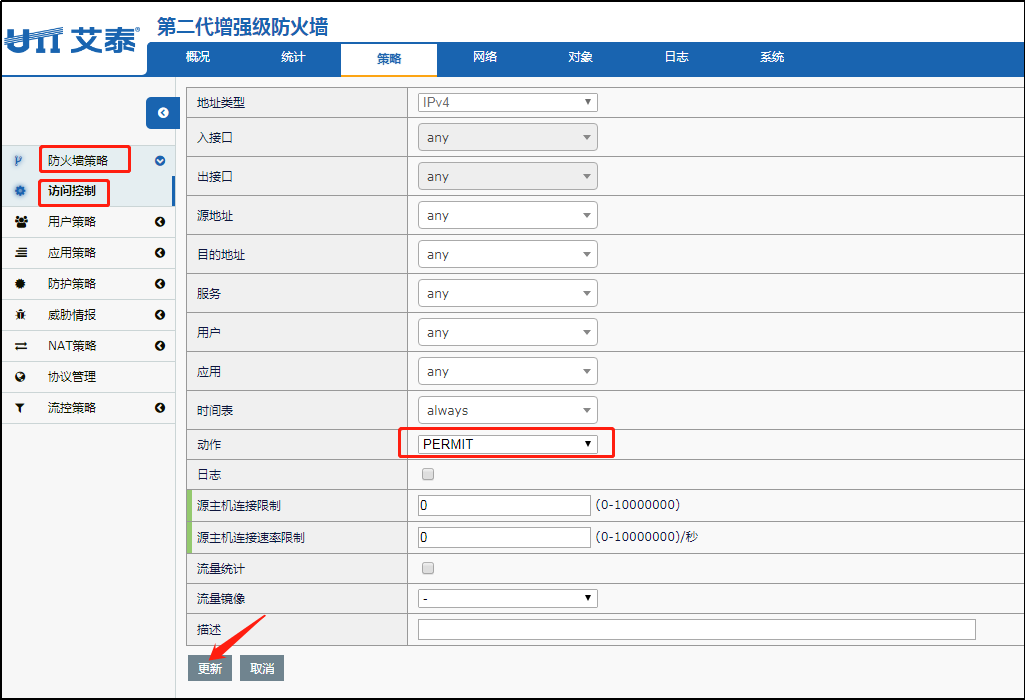Open 应用策略 in the sidebar
The width and height of the screenshot is (1025, 700).
tap(72, 252)
